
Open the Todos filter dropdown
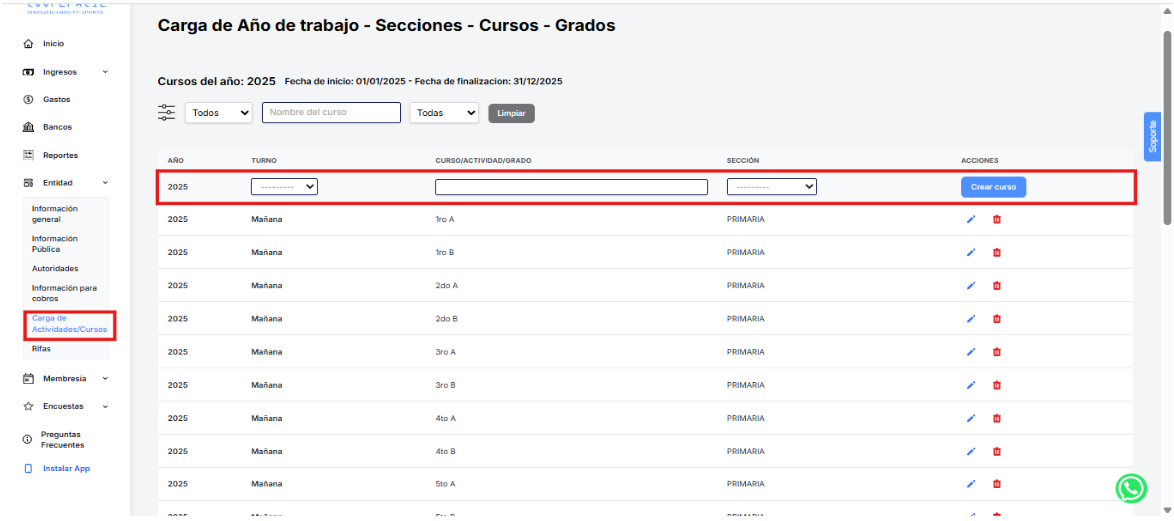coord(219,113)
